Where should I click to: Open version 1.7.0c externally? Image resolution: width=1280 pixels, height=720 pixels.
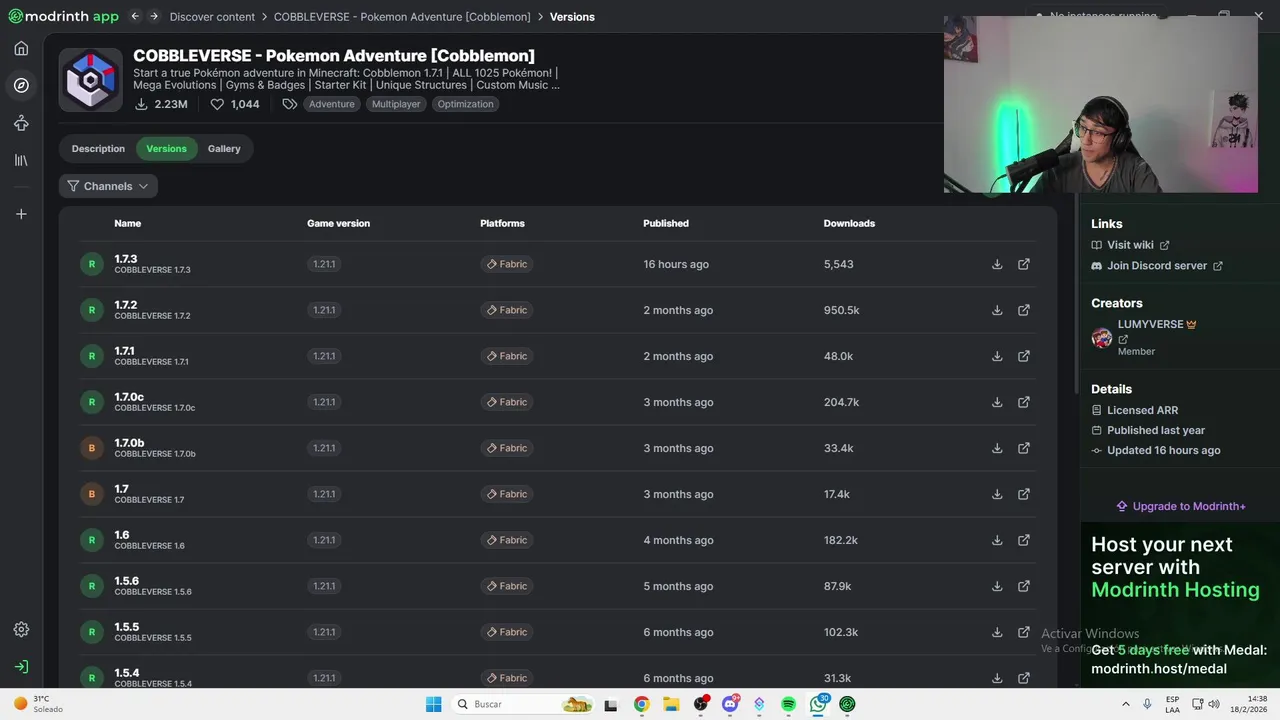[1024, 402]
